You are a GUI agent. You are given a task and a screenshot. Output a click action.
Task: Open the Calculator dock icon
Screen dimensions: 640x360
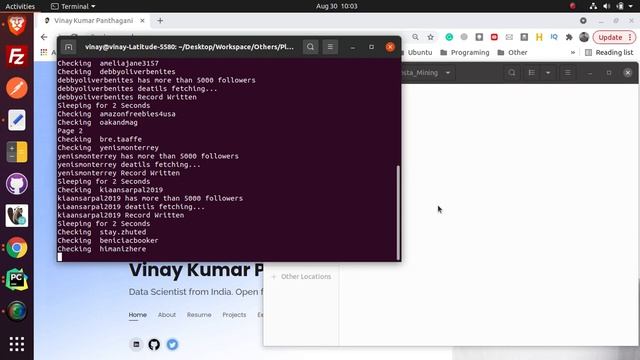click(x=17, y=152)
